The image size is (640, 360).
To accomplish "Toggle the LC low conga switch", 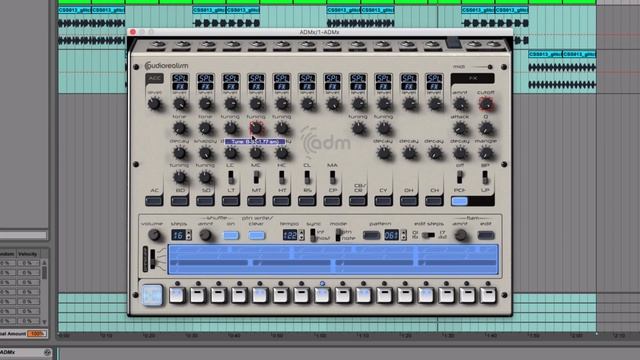I will coord(231,178).
